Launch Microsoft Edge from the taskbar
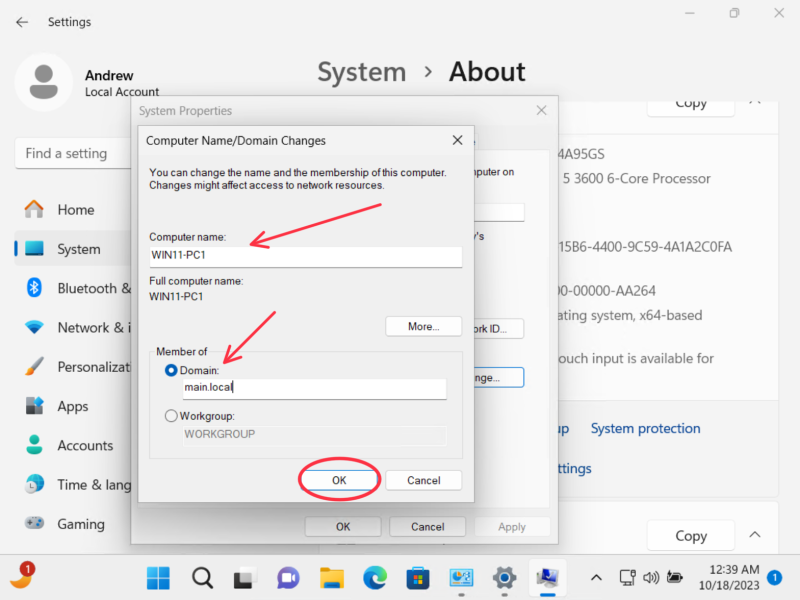The width and height of the screenshot is (800, 600). (376, 578)
